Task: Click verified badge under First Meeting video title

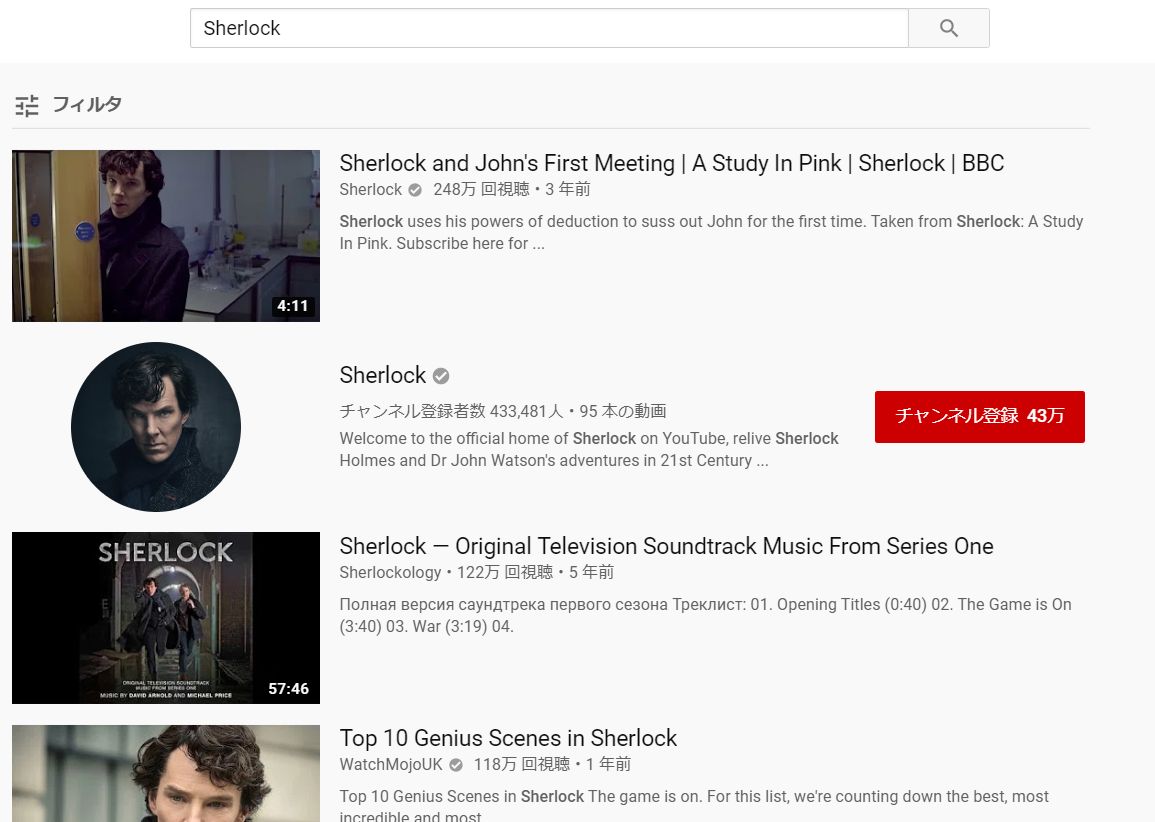Action: coord(415,190)
